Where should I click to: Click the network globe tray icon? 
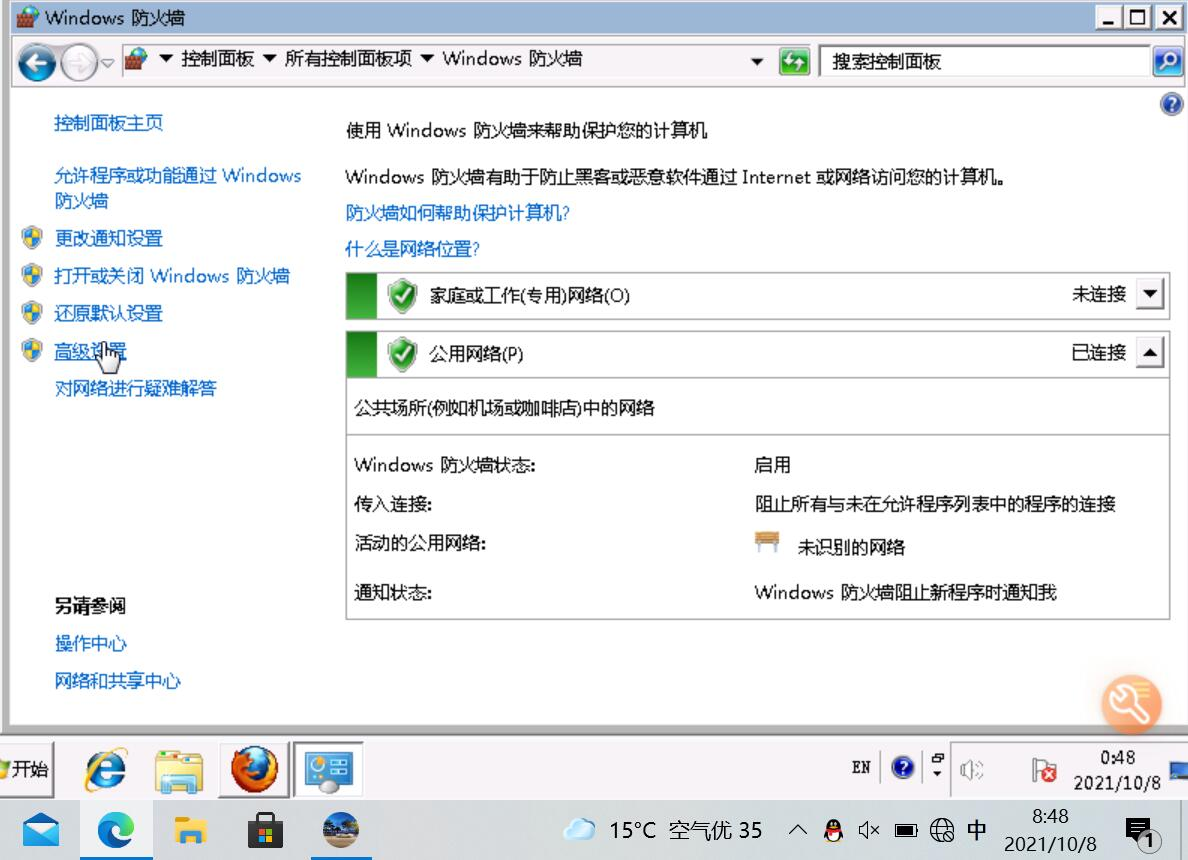942,830
